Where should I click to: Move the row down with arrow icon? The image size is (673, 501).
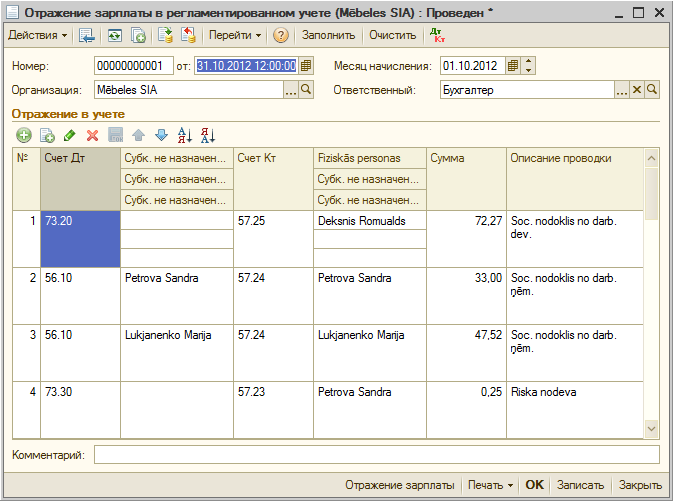[x=160, y=135]
